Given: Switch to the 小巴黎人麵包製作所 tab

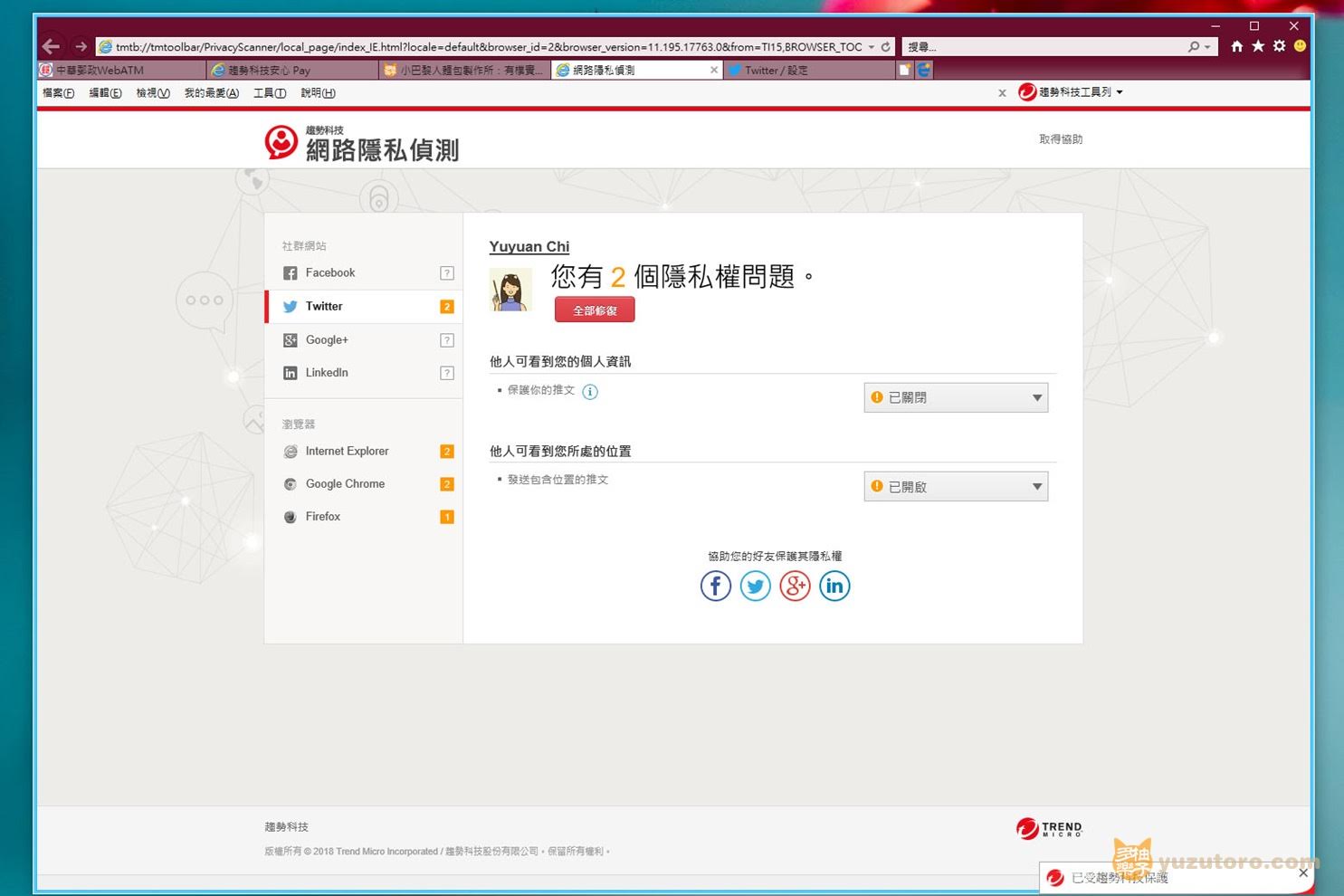Looking at the screenshot, I should [x=465, y=70].
